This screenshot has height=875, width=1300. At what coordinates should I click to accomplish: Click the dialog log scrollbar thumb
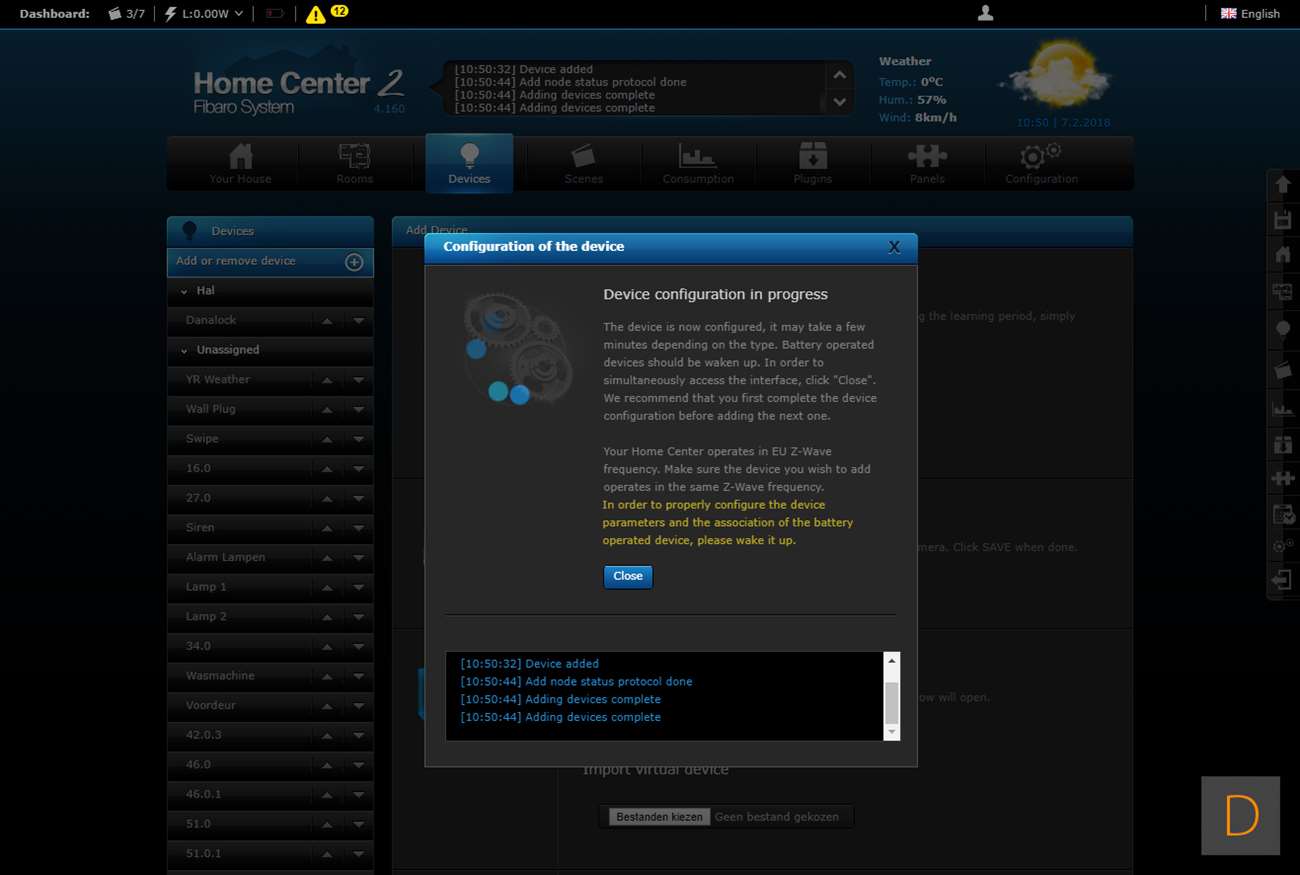pyautogui.click(x=892, y=702)
